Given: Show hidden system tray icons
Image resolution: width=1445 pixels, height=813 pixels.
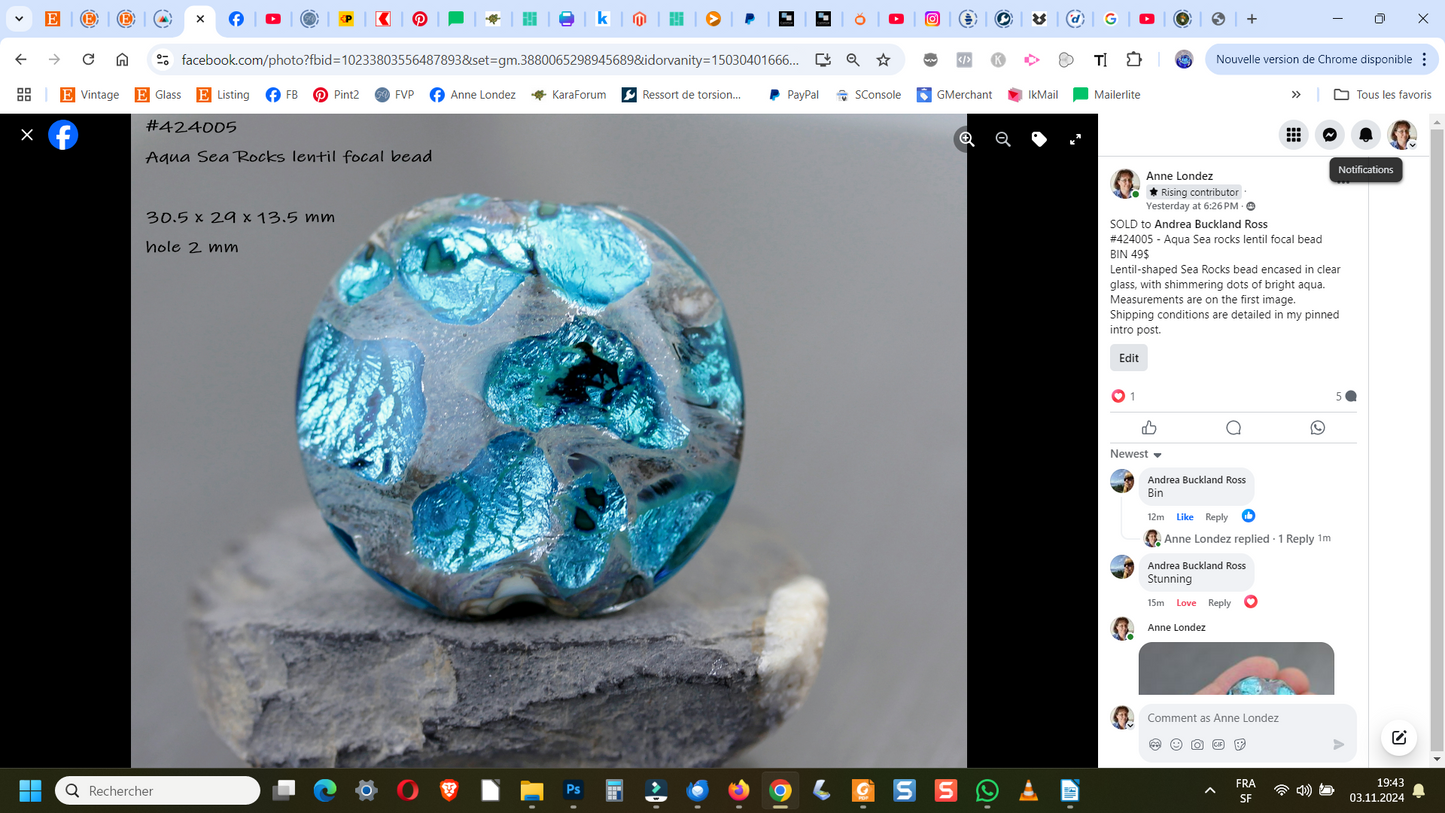Looking at the screenshot, I should 1210,791.
